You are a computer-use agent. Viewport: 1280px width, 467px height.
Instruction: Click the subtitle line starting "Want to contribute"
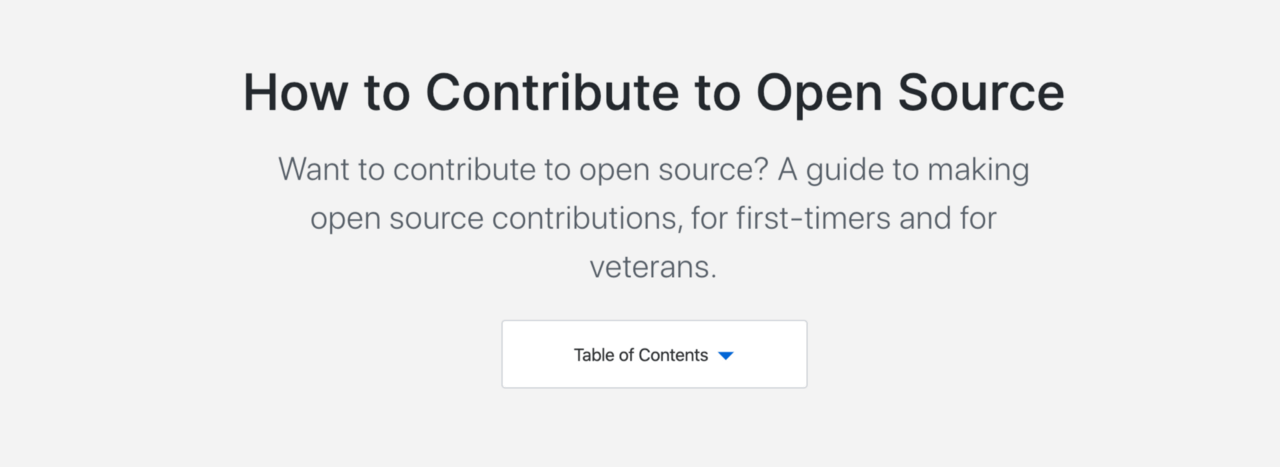click(654, 169)
